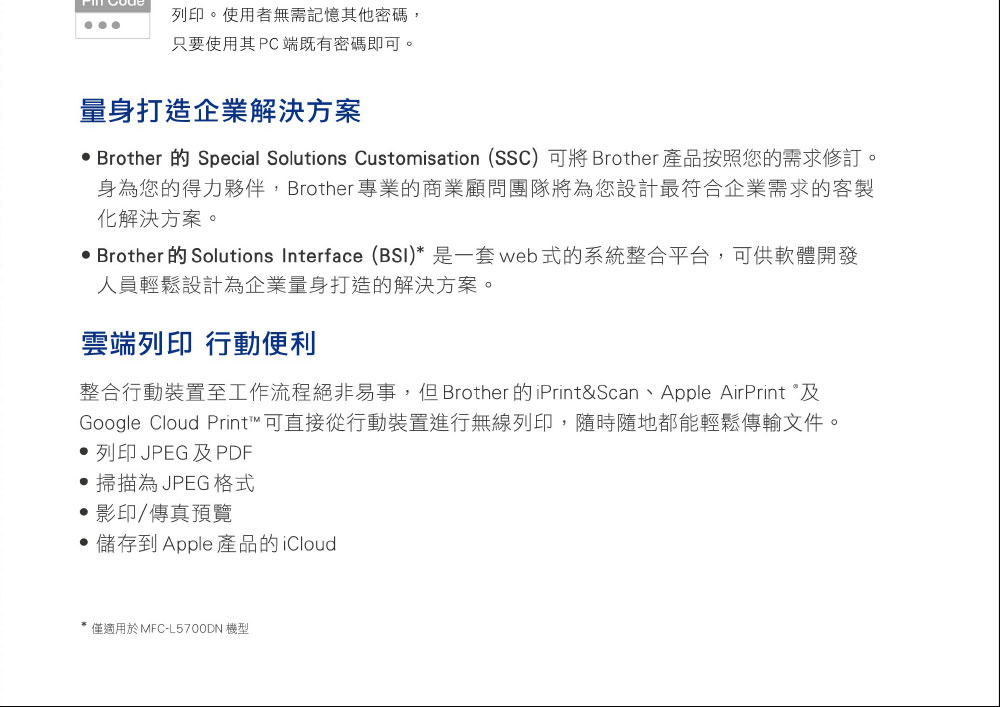
Task: Click heading 雲端列印 行動便利
Action: point(198,344)
